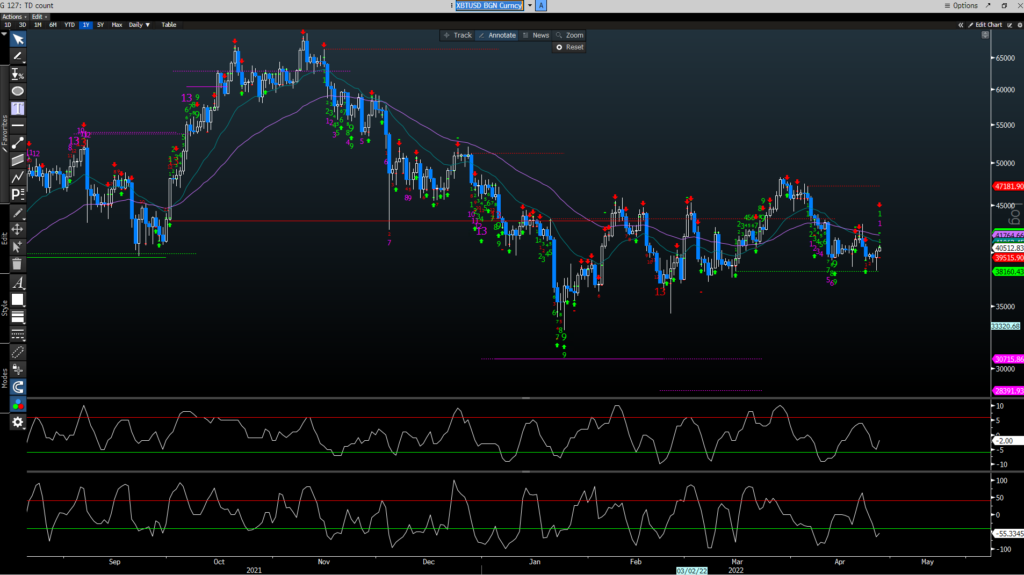
Task: Click the 03/02/22 date marker
Action: coord(692,570)
